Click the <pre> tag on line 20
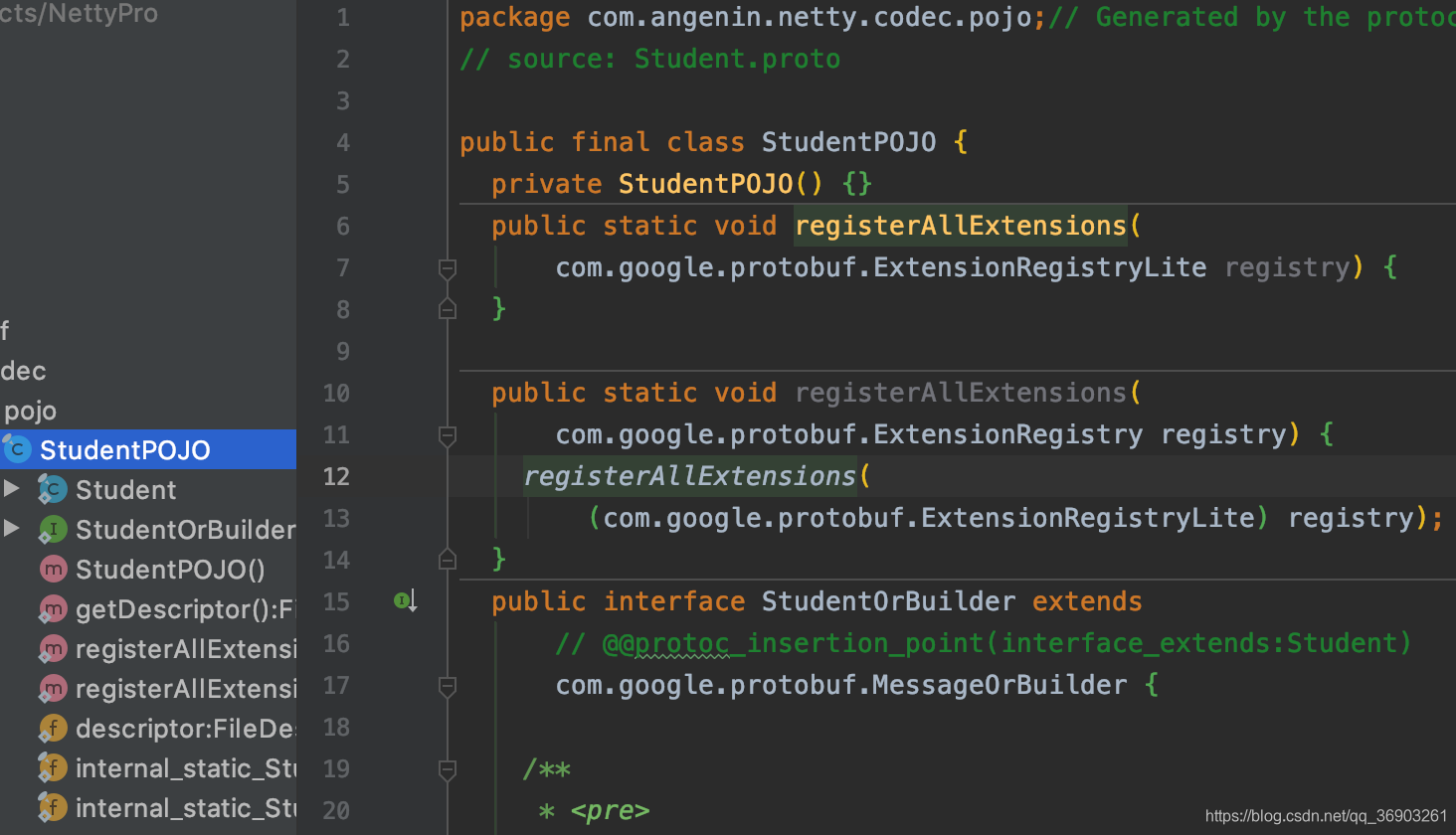 pos(610,810)
